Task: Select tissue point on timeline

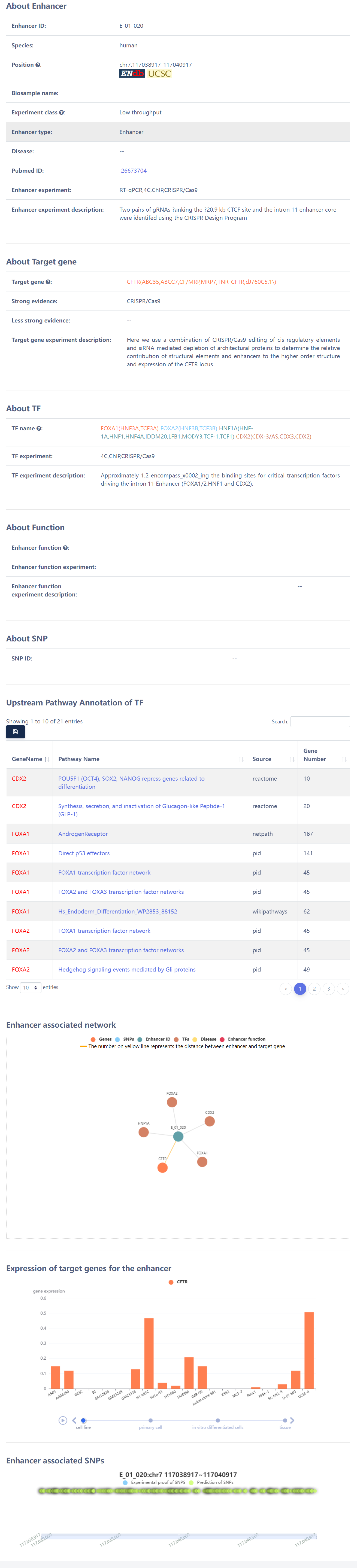Action: (x=285, y=1420)
